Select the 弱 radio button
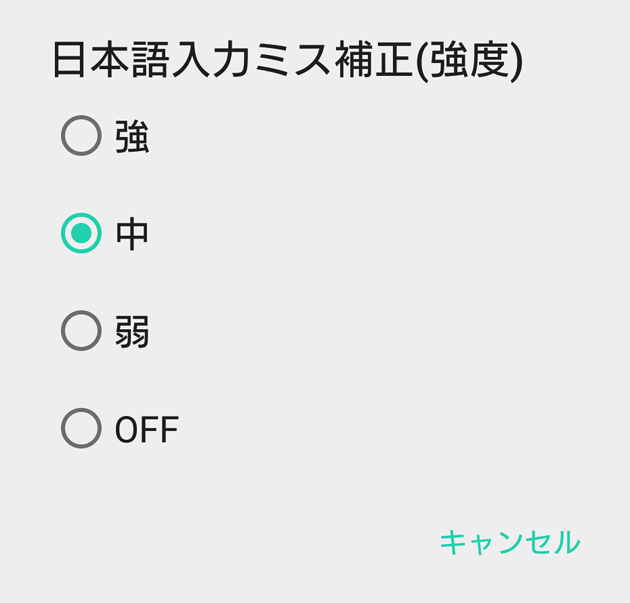This screenshot has width=630, height=603. coord(81,331)
